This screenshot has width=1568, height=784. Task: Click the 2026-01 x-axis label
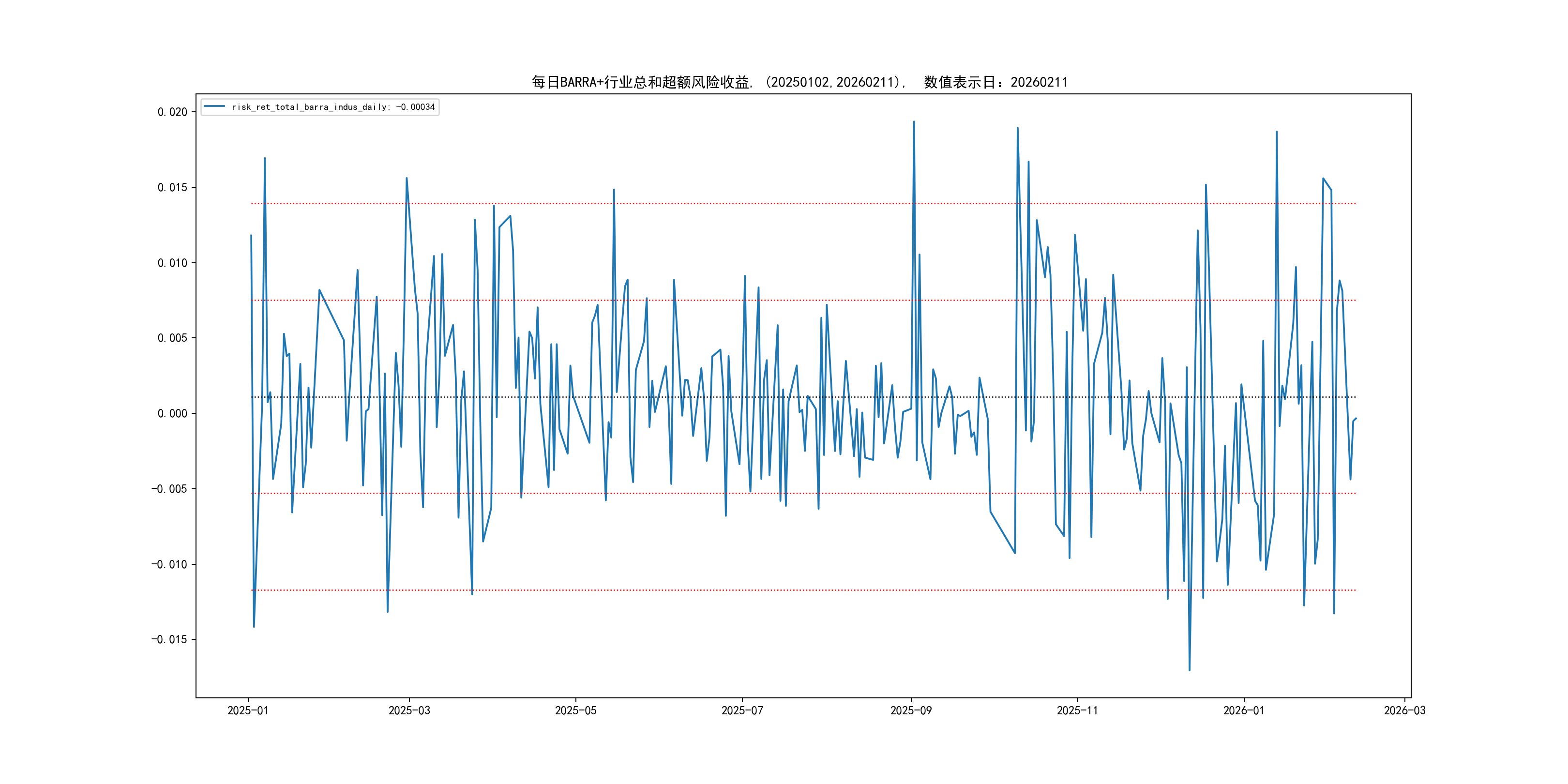pos(1244,710)
